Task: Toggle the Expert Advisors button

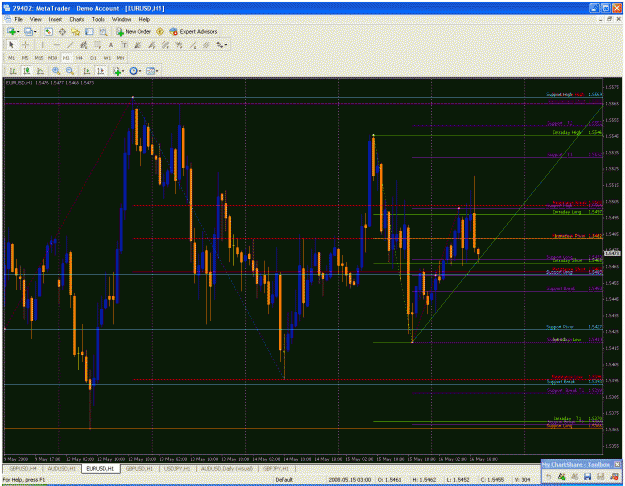Action: click(193, 31)
